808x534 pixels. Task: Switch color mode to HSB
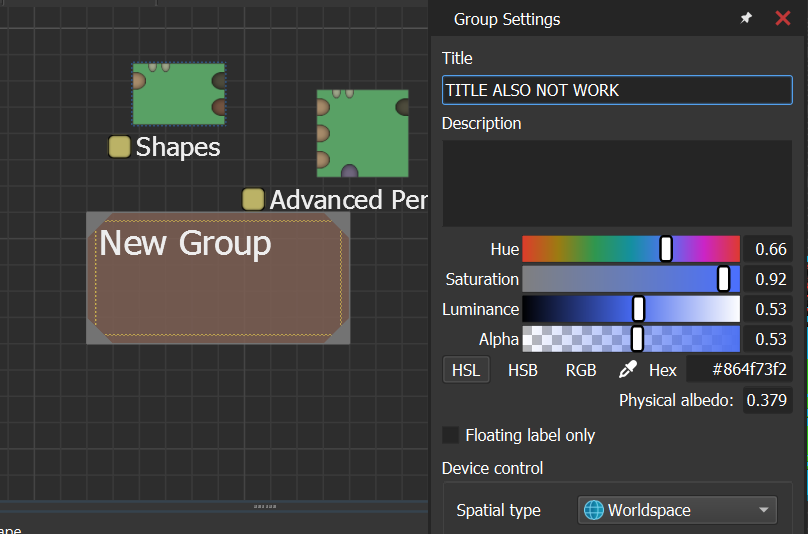(x=522, y=370)
